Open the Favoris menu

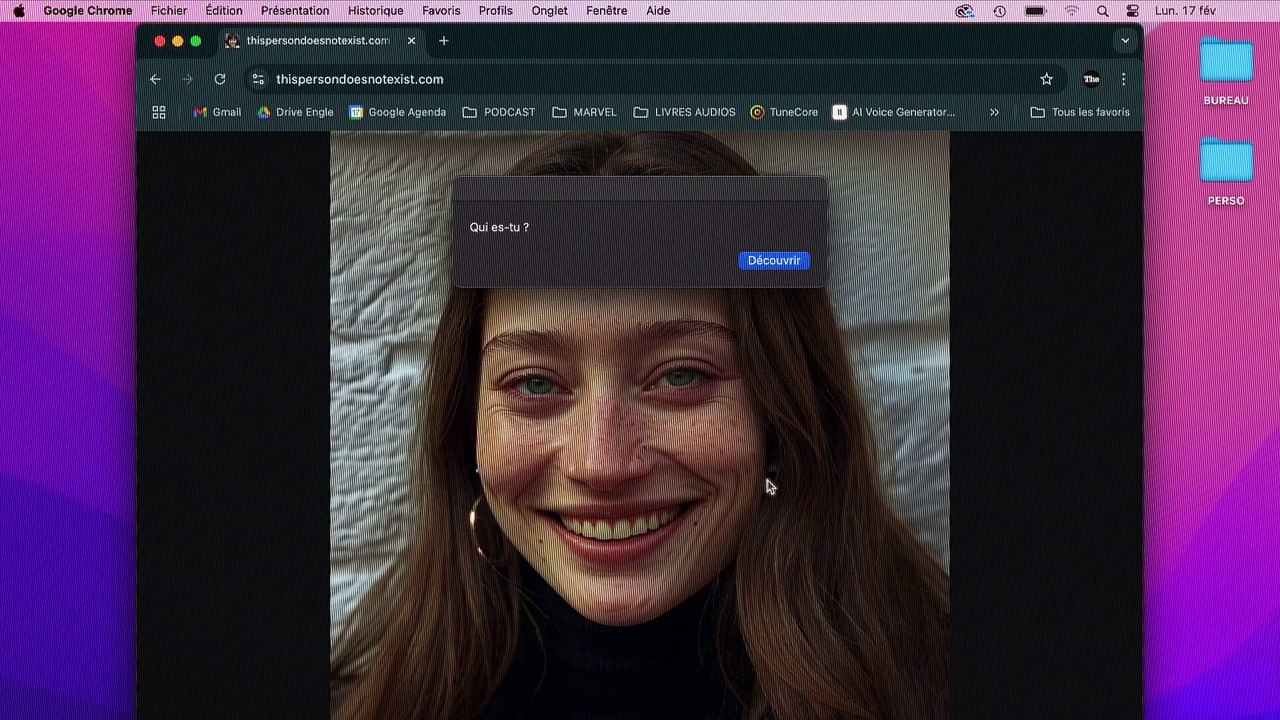tap(441, 11)
